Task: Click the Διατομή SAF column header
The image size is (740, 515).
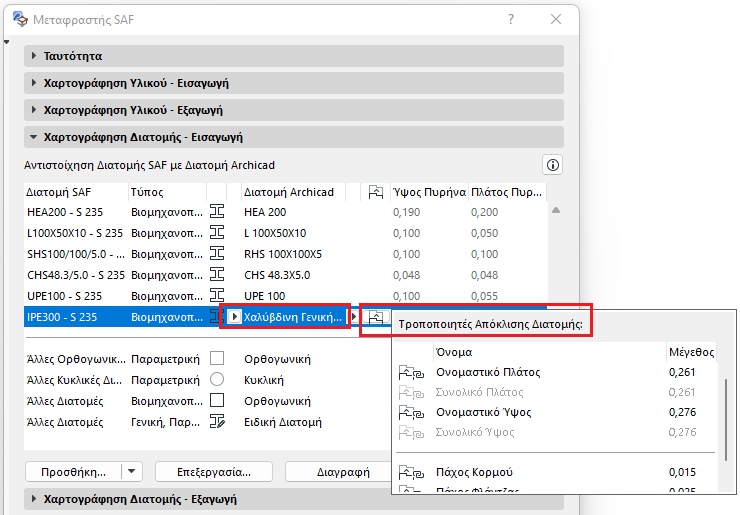Action: [x=76, y=192]
